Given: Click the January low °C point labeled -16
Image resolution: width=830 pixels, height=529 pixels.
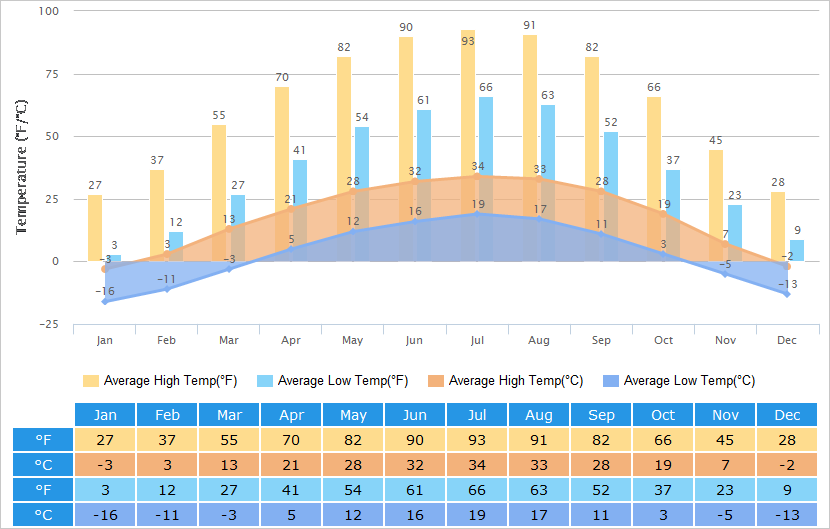Looking at the screenshot, I should pos(105,301).
